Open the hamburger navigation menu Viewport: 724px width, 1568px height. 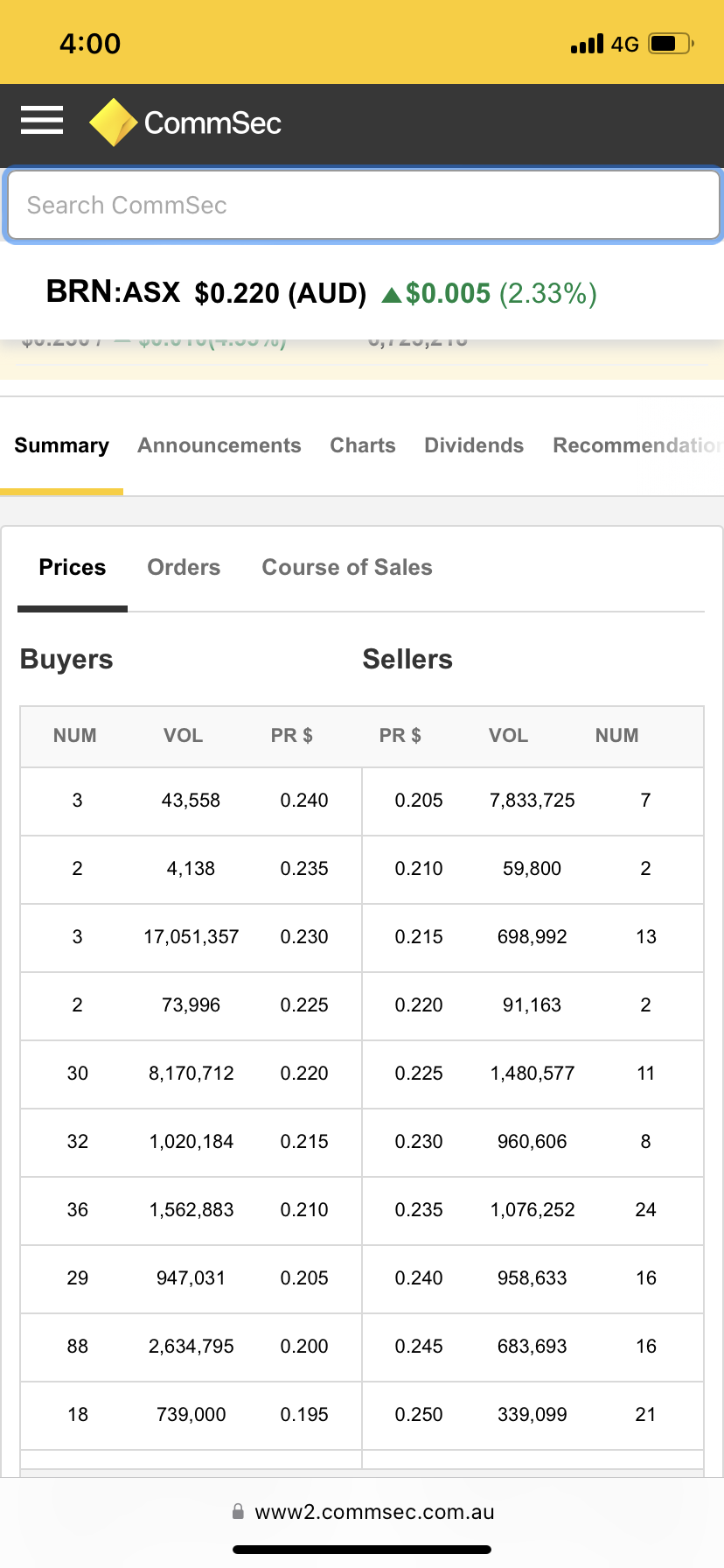click(x=42, y=121)
